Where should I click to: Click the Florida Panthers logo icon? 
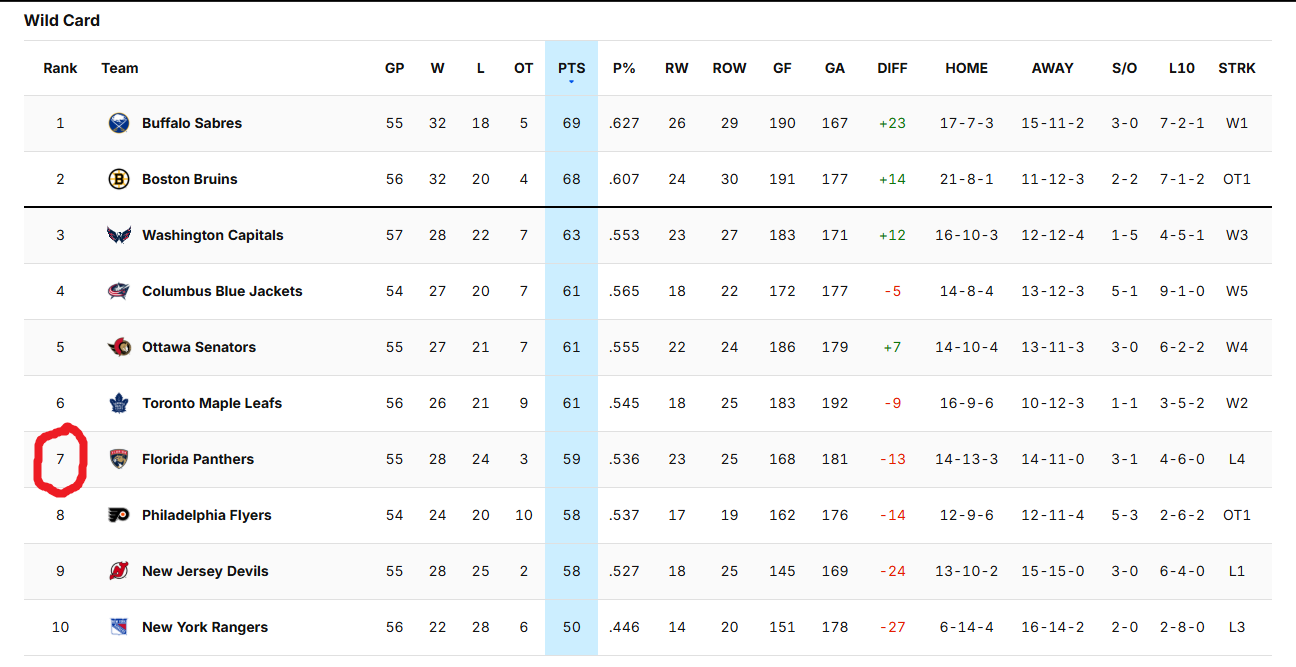pyautogui.click(x=119, y=459)
